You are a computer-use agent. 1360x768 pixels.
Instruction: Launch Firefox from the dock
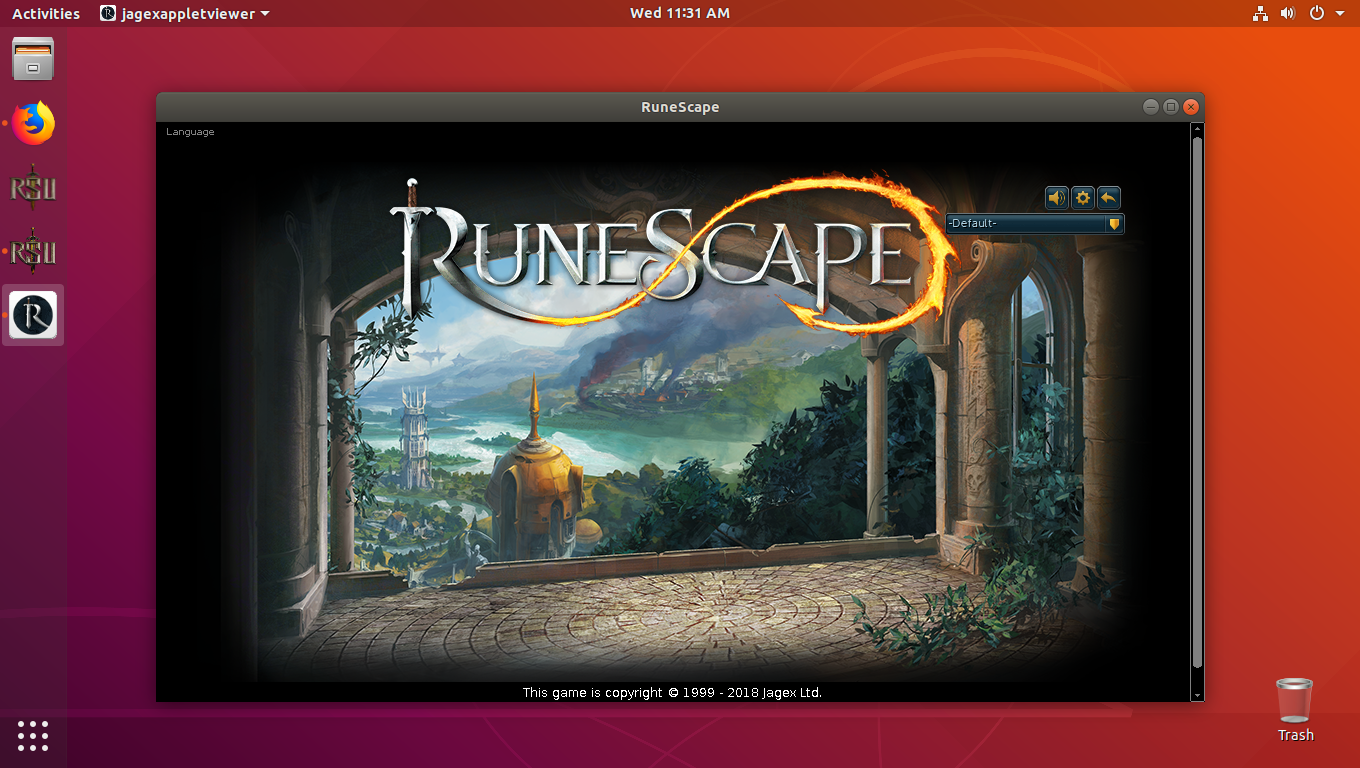tap(33, 123)
